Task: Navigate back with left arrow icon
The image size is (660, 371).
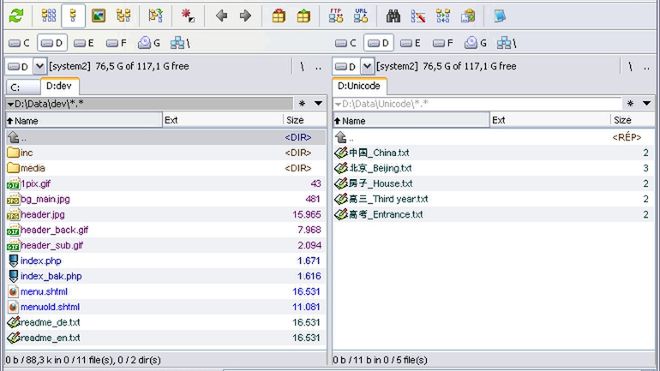Action: coord(221,16)
